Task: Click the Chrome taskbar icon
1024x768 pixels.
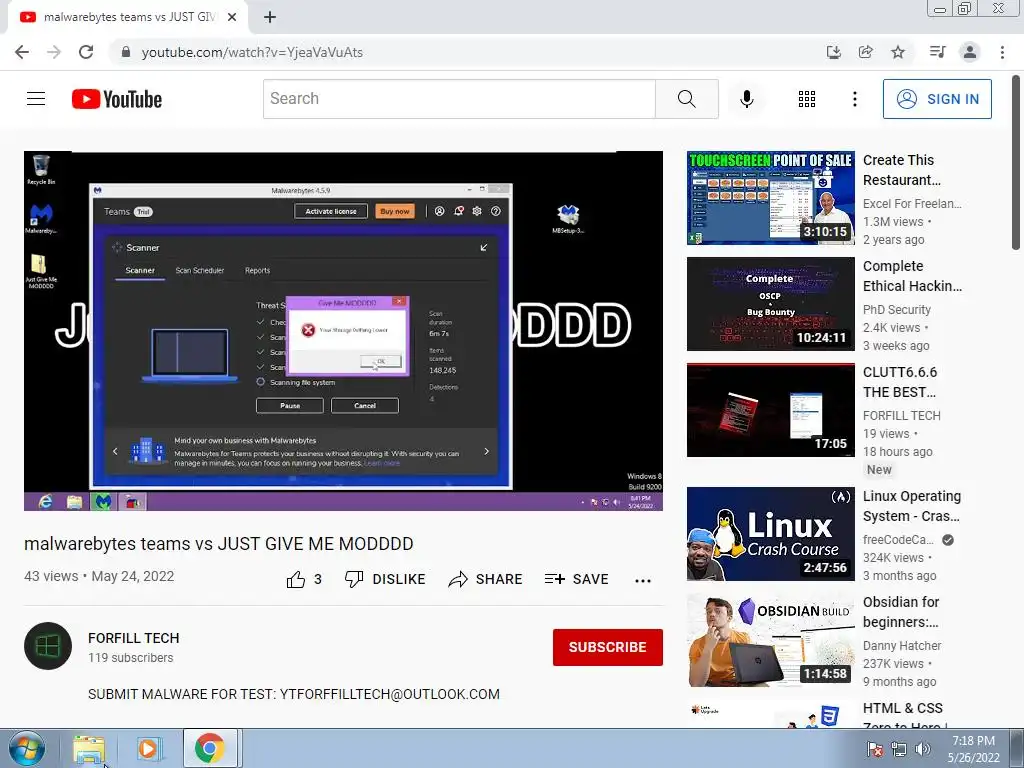Action: tap(210, 748)
